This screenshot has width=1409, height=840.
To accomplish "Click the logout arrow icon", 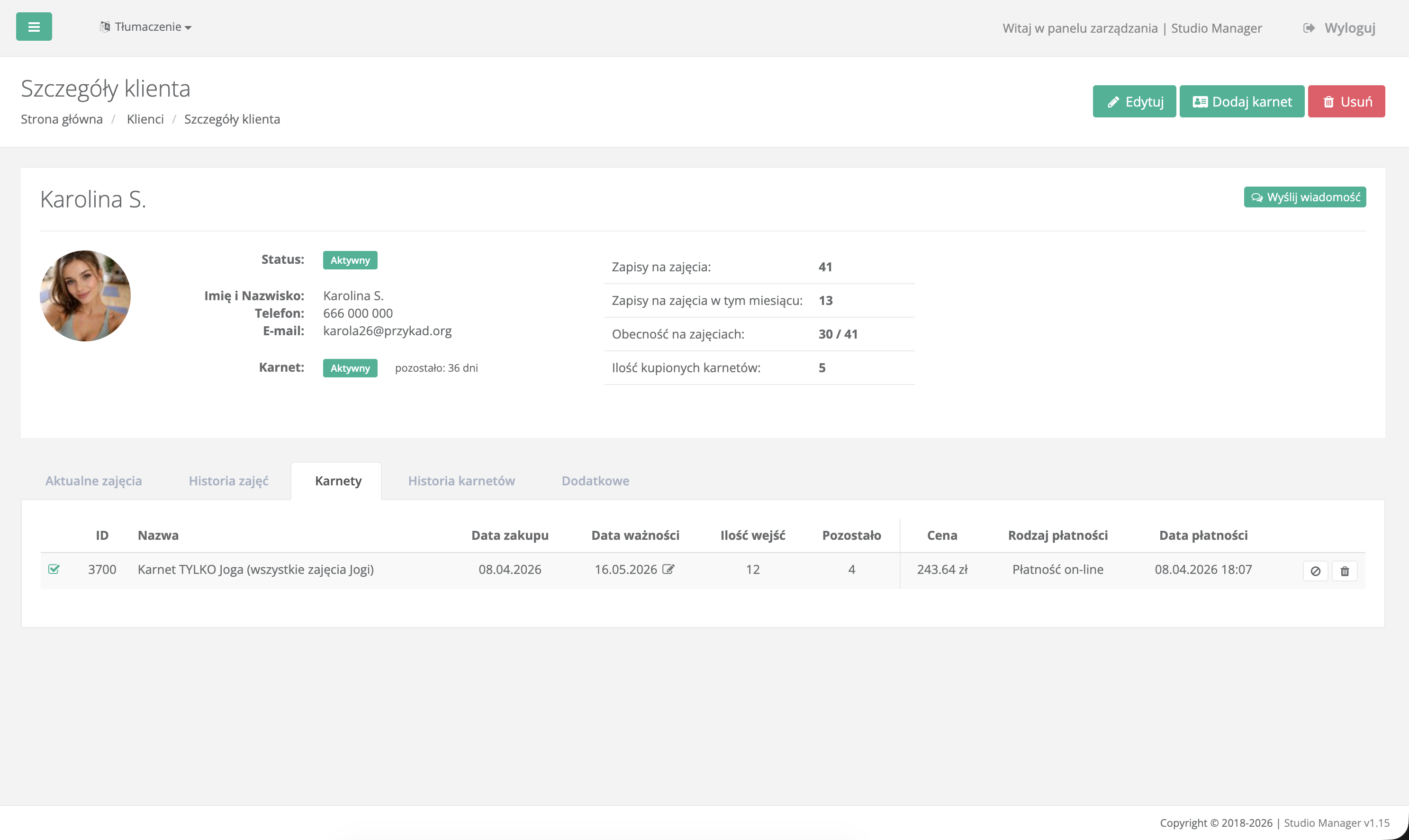I will (x=1309, y=28).
